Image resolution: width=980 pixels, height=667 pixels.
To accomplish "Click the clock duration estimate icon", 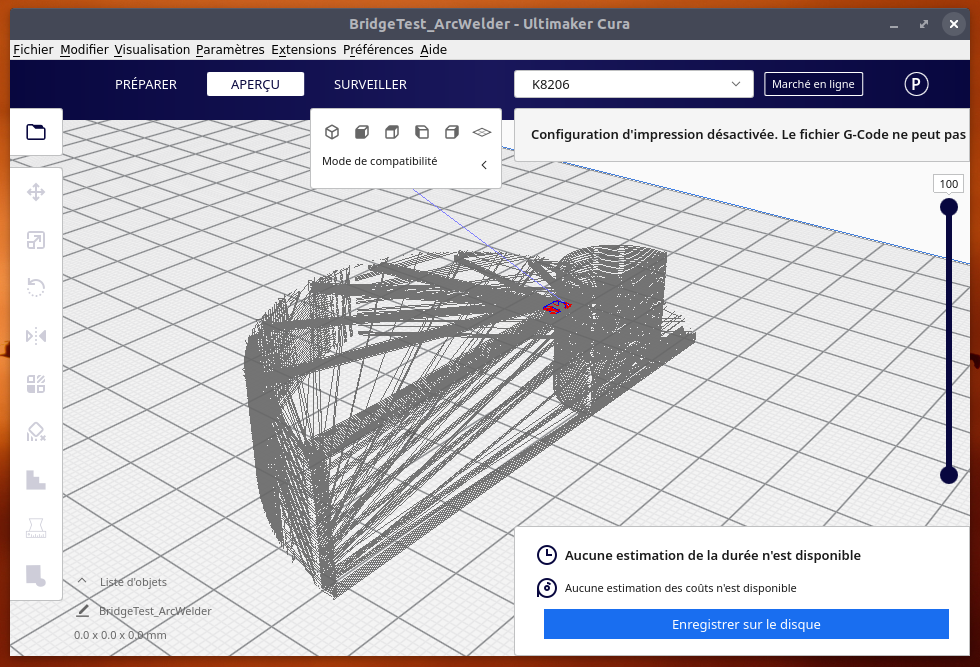I will coord(547,555).
